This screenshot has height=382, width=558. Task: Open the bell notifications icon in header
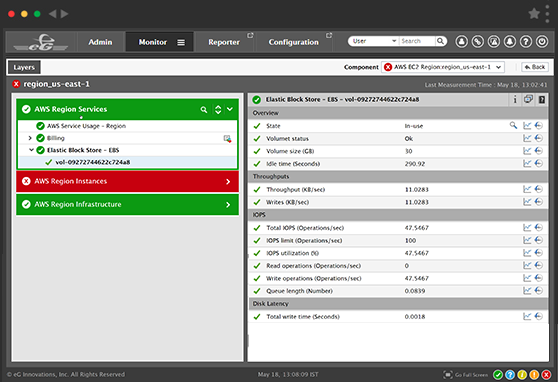pos(510,42)
